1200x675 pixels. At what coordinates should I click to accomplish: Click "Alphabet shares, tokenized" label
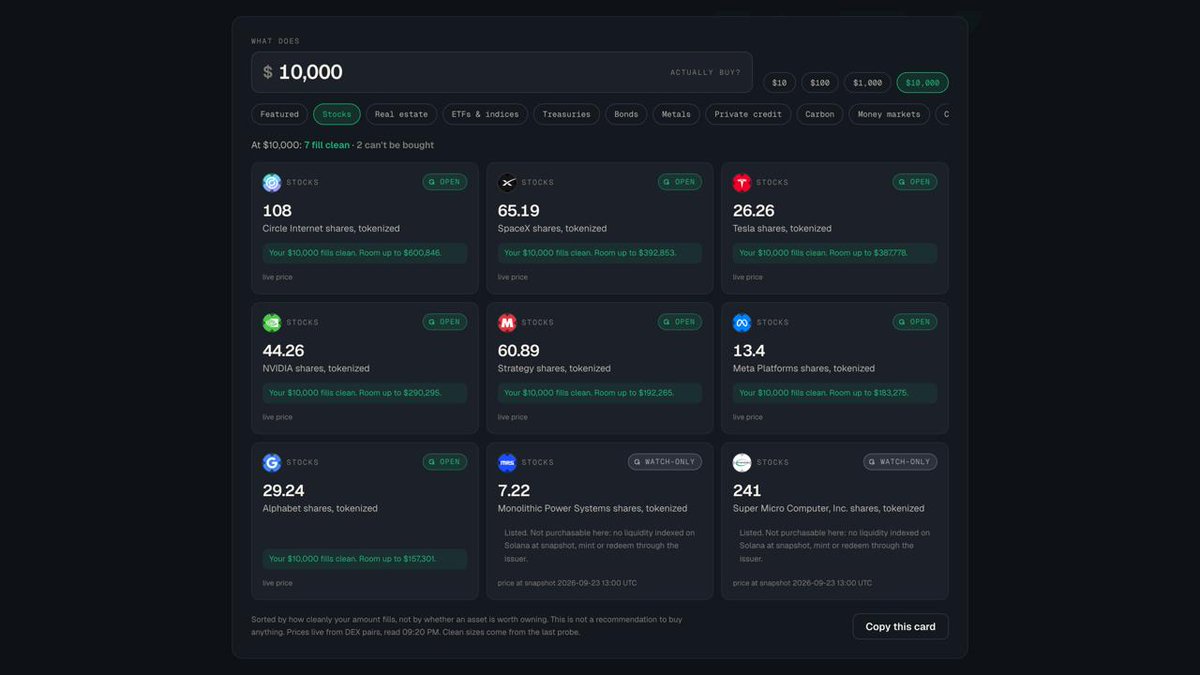[x=320, y=508]
